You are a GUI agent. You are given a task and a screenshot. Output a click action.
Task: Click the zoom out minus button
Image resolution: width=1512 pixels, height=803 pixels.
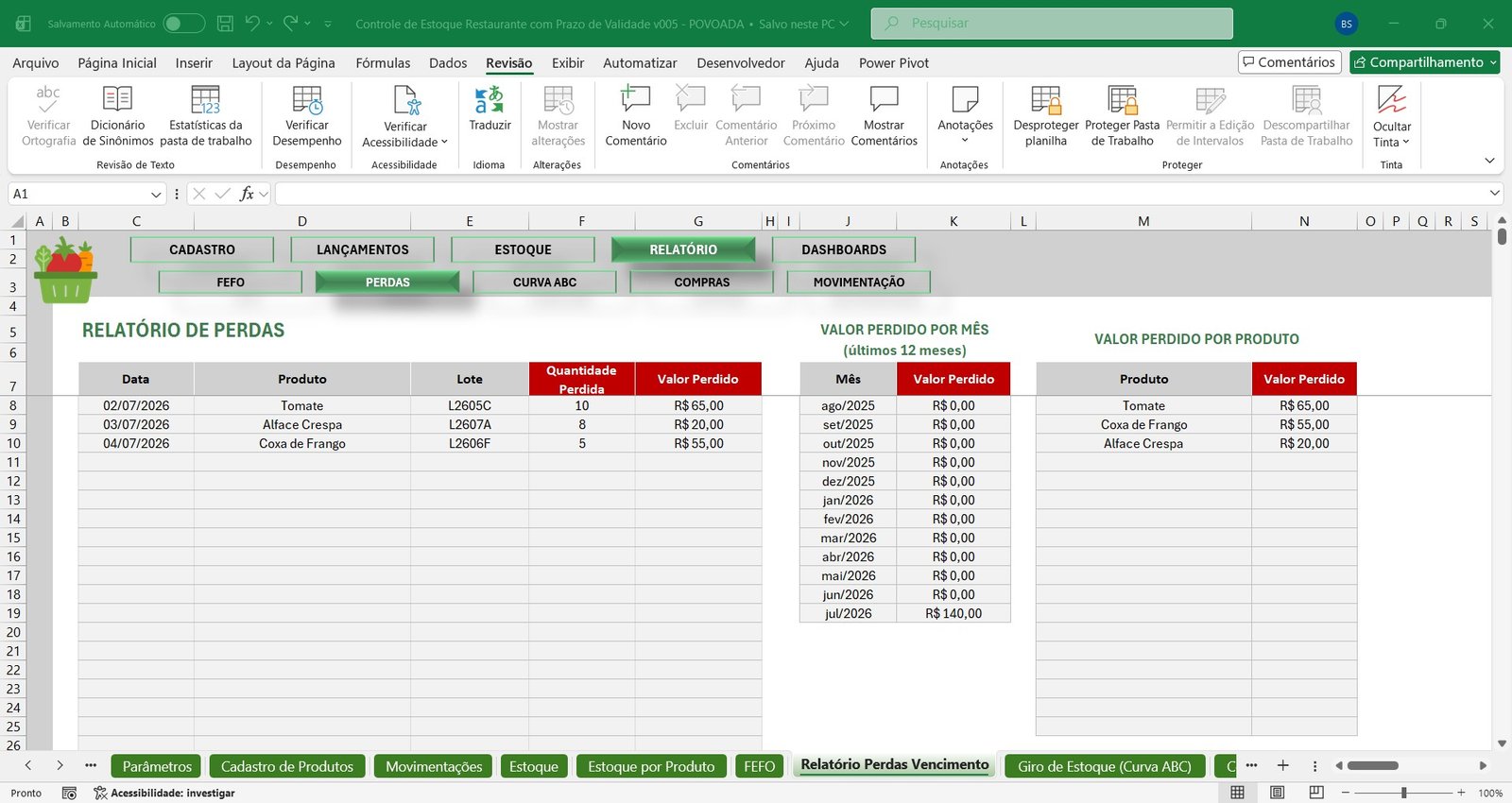tap(1346, 793)
